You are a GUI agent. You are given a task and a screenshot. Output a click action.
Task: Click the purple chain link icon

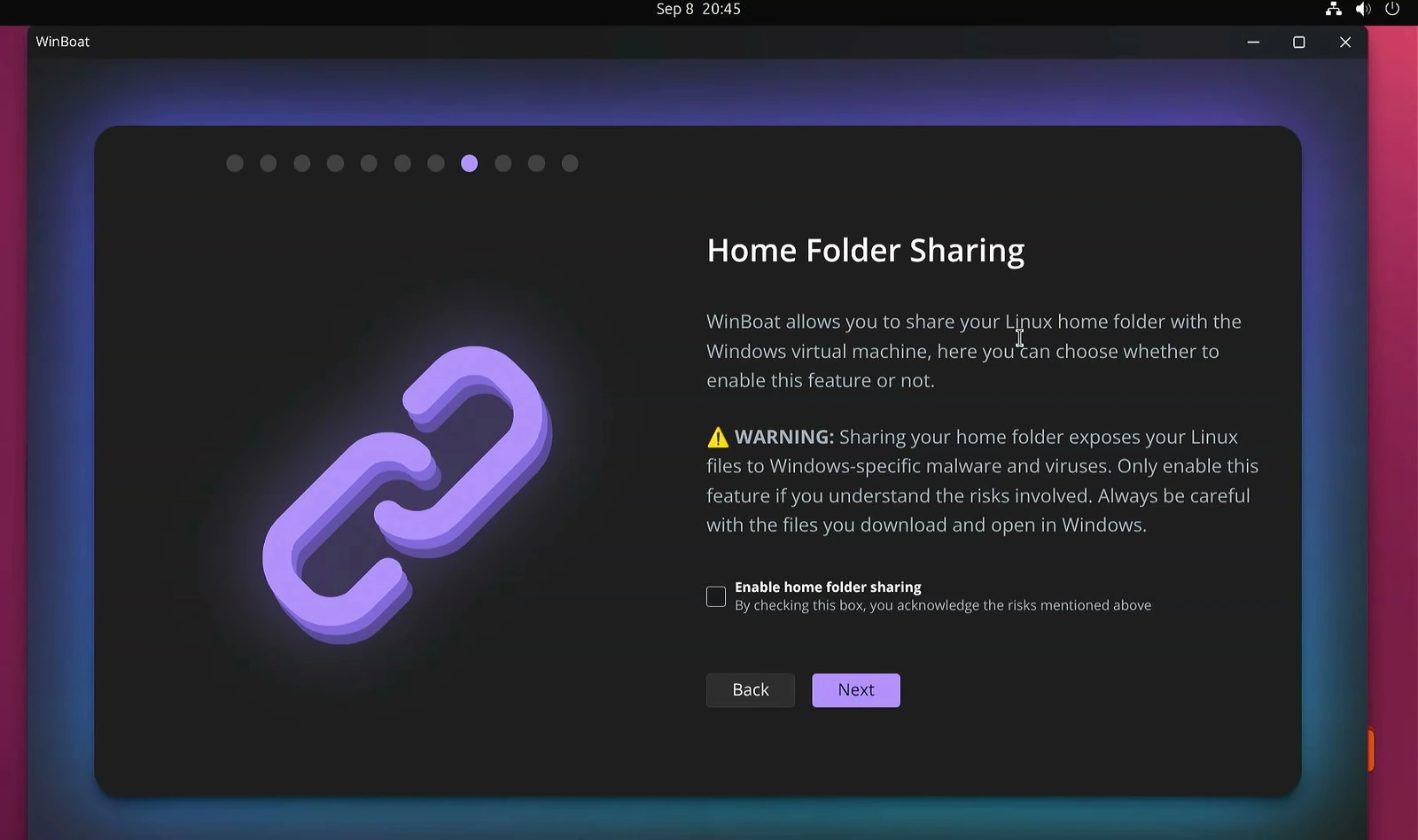click(x=408, y=494)
